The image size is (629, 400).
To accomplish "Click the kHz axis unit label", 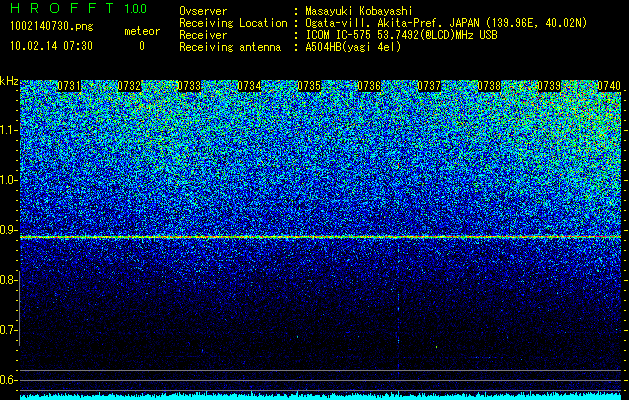I will (x=9, y=81).
